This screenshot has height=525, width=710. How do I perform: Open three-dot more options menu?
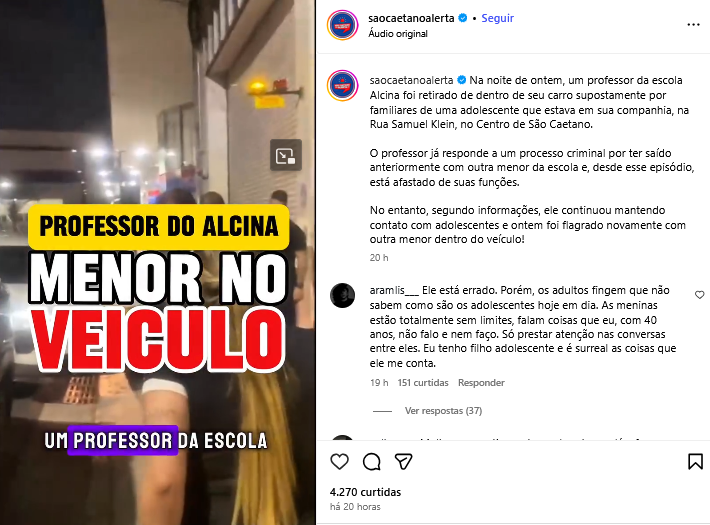(x=693, y=25)
